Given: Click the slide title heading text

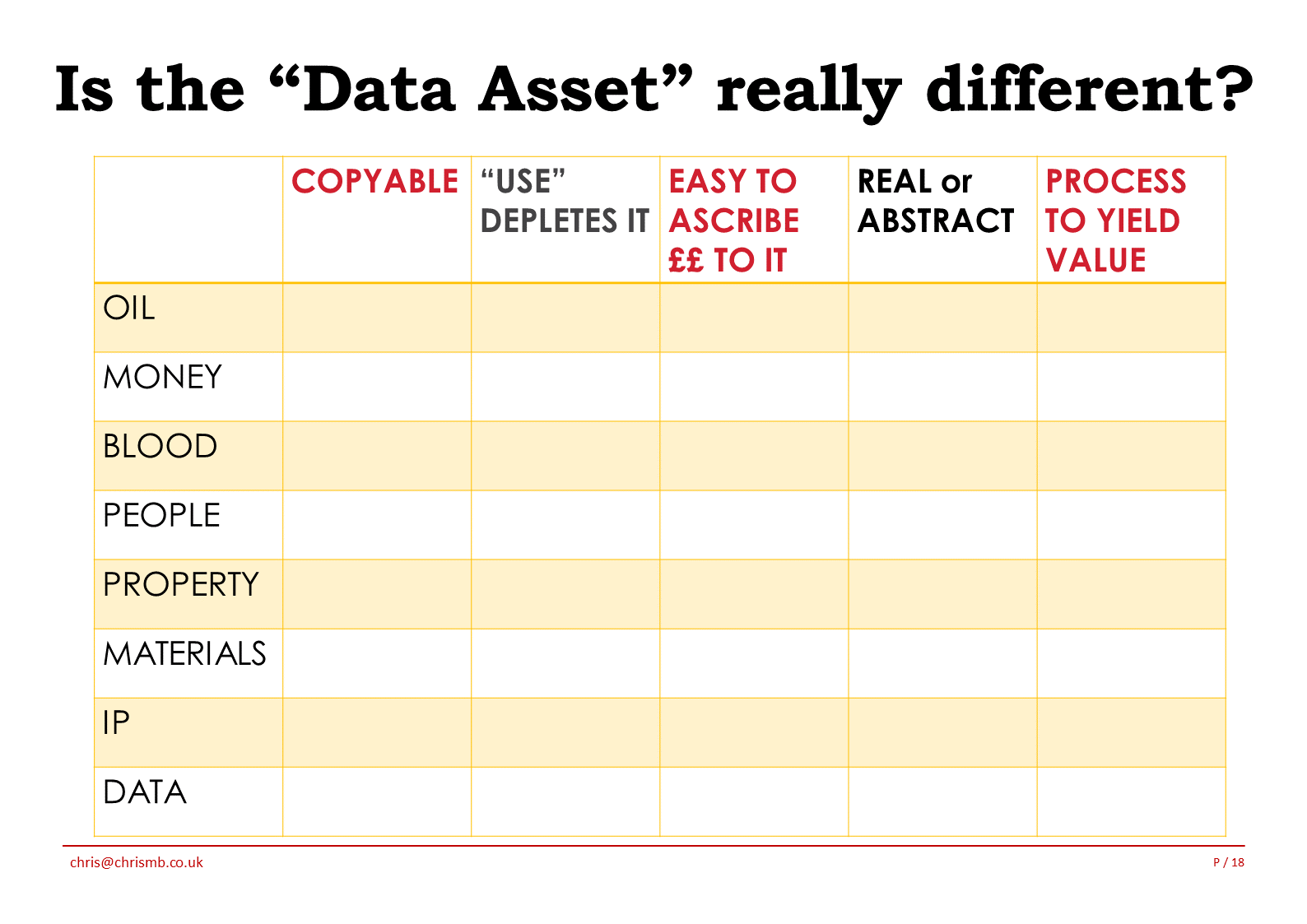Looking at the screenshot, I should click(653, 89).
